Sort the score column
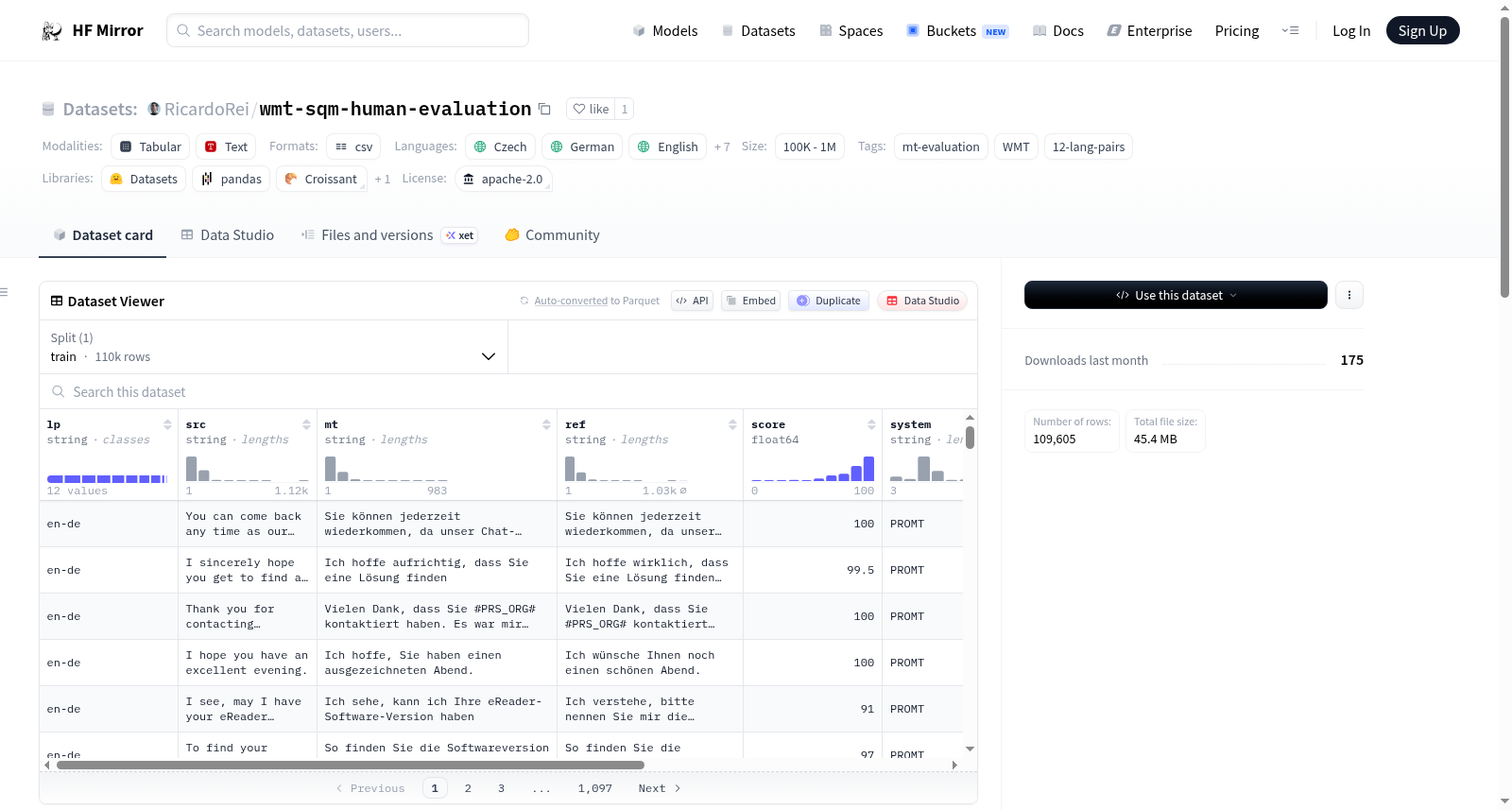 (871, 424)
